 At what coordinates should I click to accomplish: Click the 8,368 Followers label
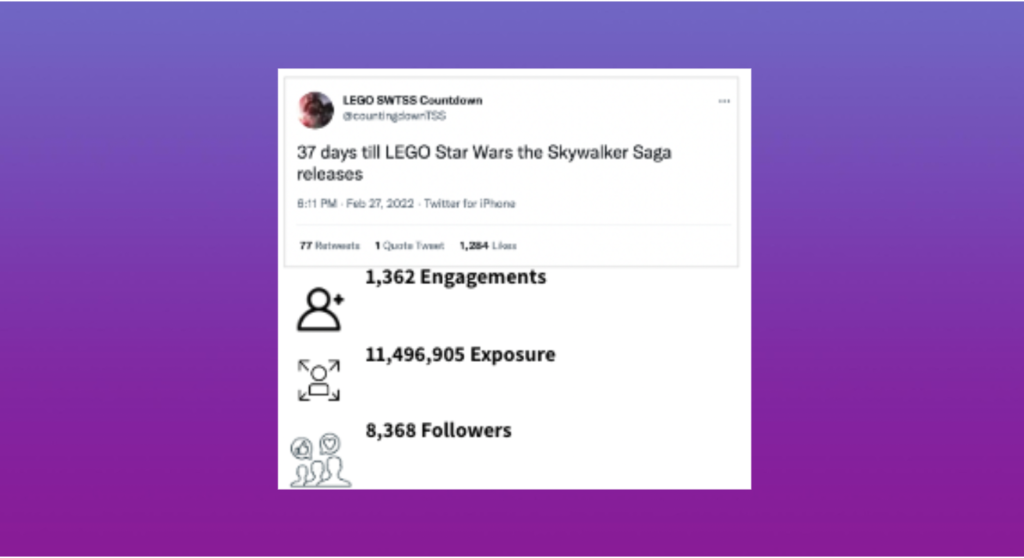pyautogui.click(x=438, y=431)
